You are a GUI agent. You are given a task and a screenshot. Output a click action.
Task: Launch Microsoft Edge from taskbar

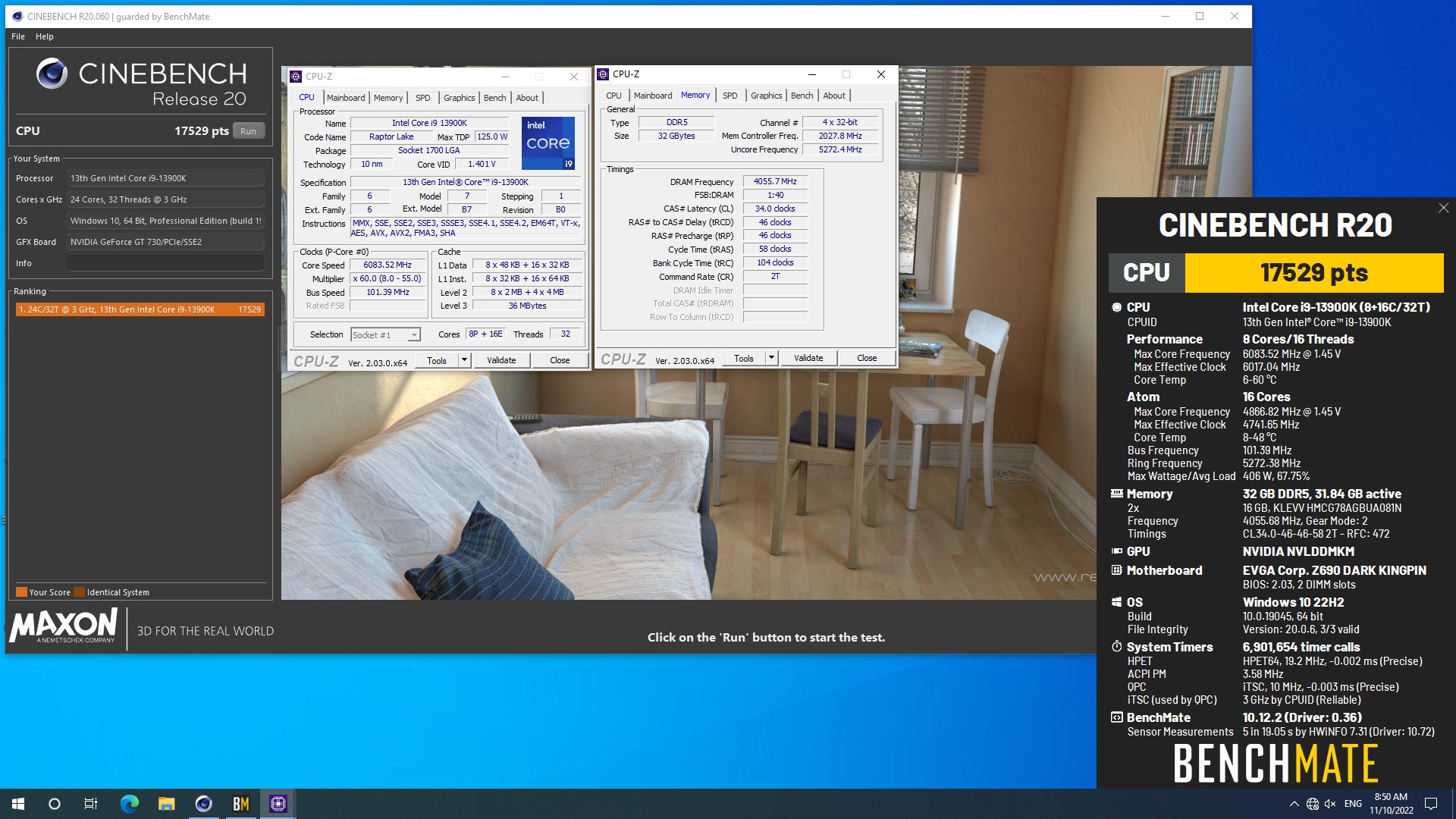[130, 804]
